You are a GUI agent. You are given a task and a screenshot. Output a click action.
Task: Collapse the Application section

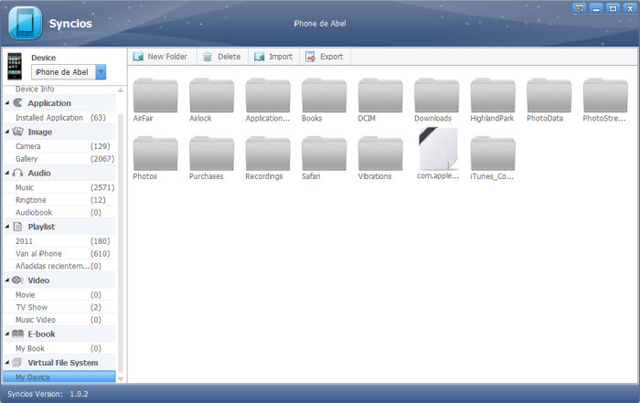(7, 103)
